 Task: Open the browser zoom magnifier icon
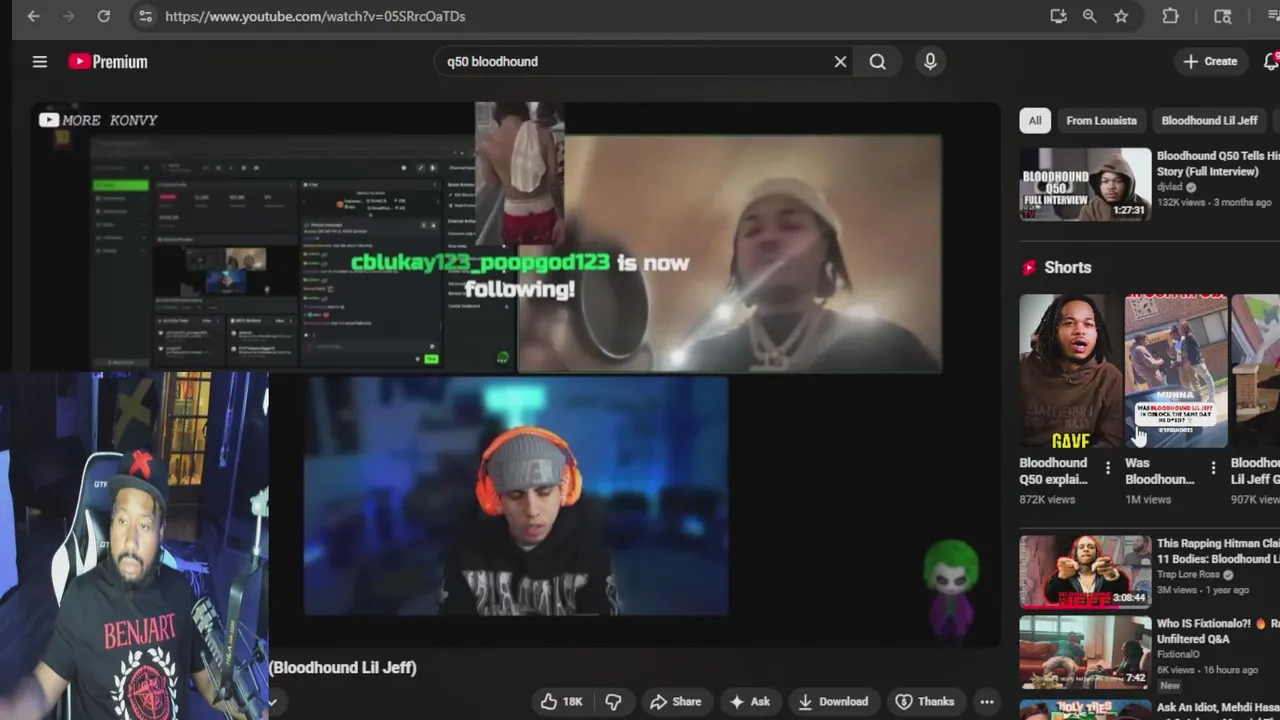(x=1089, y=16)
